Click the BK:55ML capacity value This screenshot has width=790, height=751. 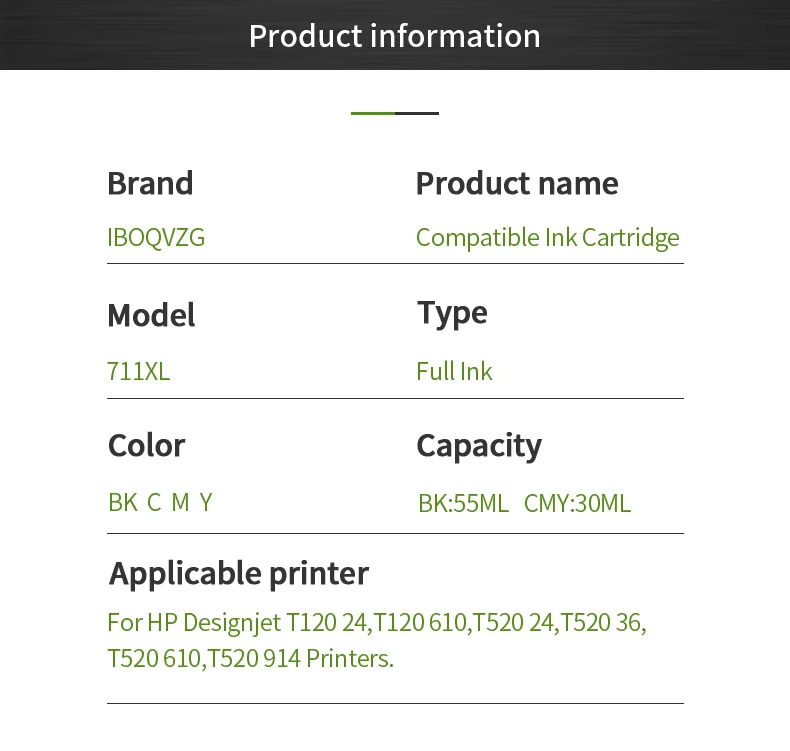click(x=463, y=503)
